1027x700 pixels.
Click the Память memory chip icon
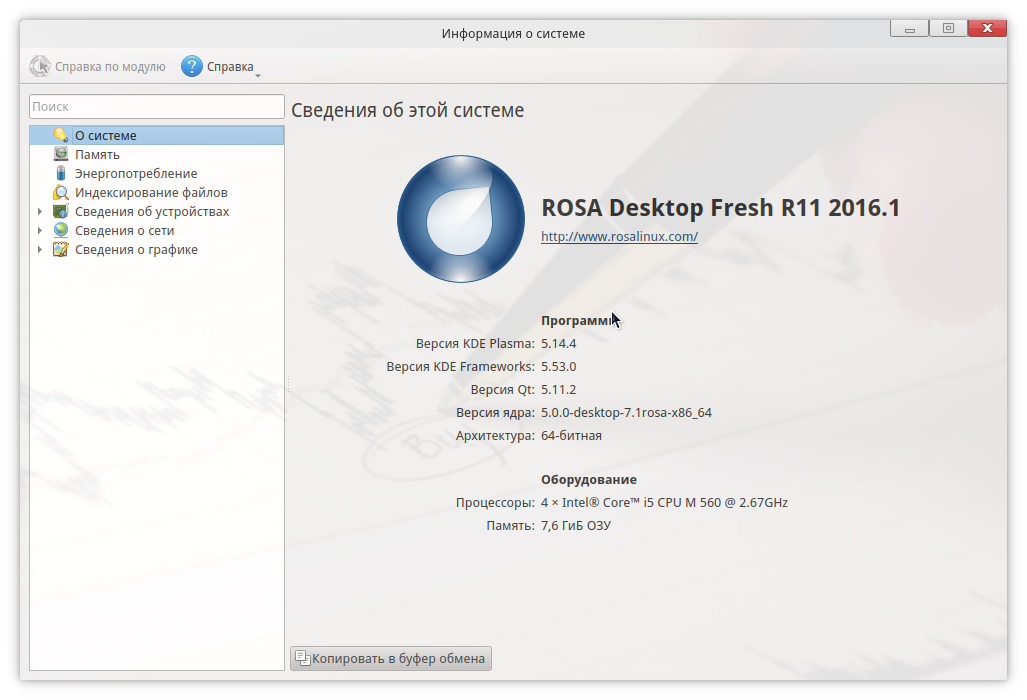tap(61, 154)
